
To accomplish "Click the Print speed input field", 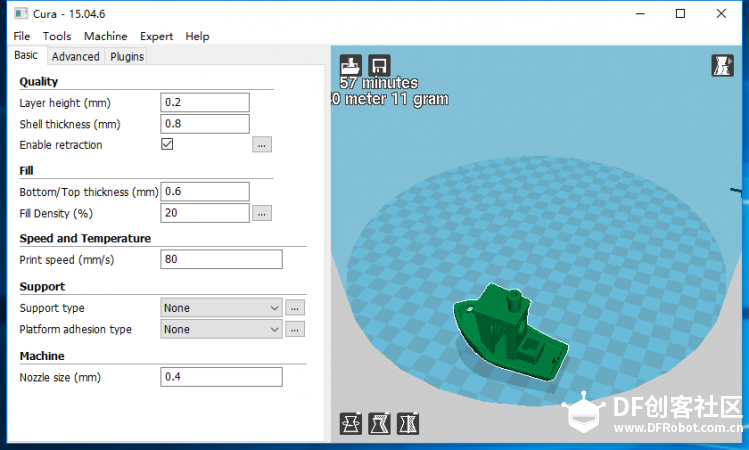I will (221, 259).
